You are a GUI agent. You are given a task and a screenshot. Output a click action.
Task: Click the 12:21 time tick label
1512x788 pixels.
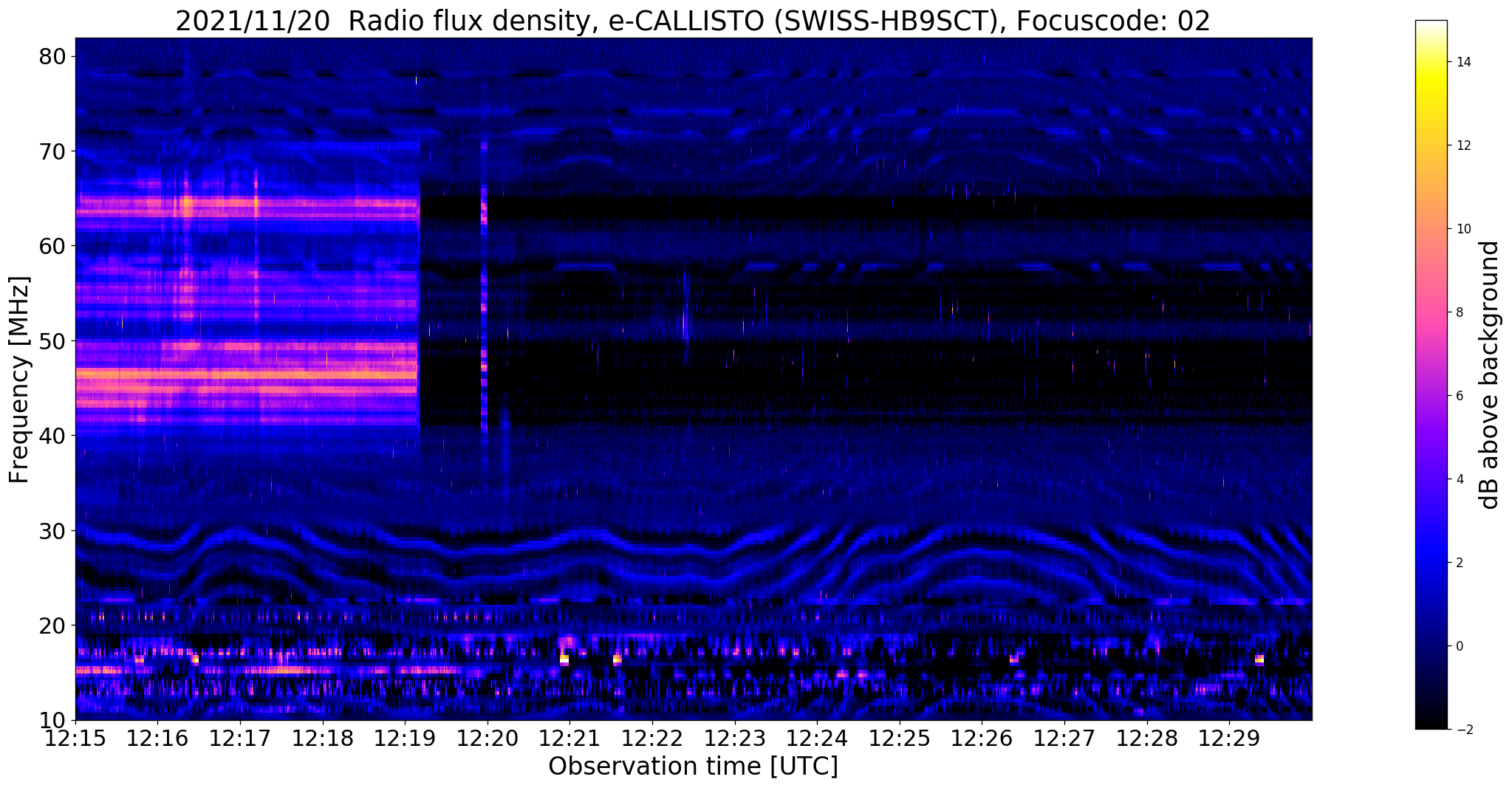tap(569, 738)
